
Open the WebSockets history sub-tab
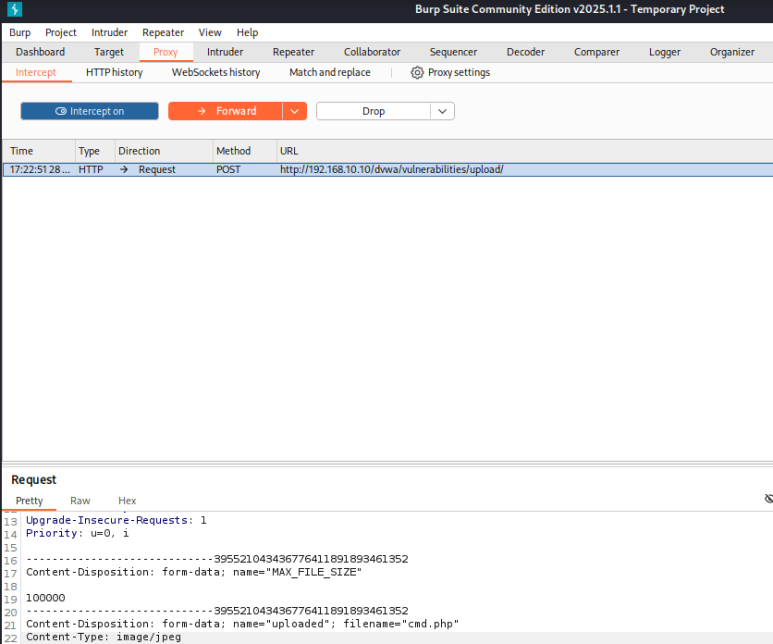coord(216,72)
